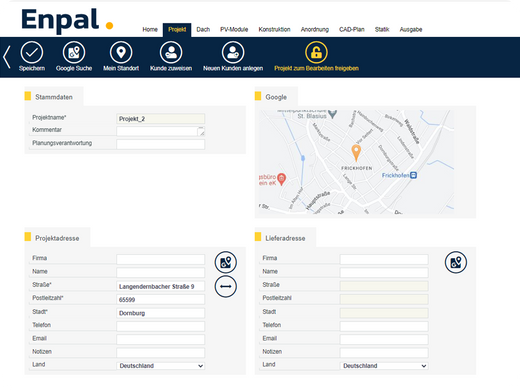Click the orange map marker in Frickhofen
Viewport: 520px width, 390px height.
click(x=356, y=153)
